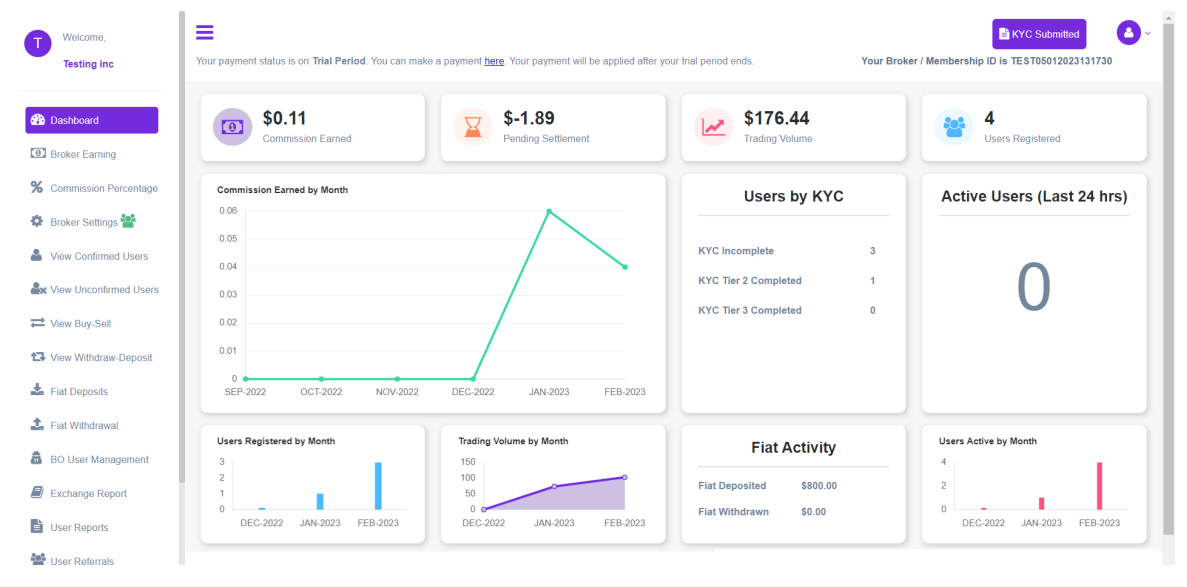1187x587 pixels.
Task: Click the View Confirmed Users person icon
Action: (x=36, y=255)
